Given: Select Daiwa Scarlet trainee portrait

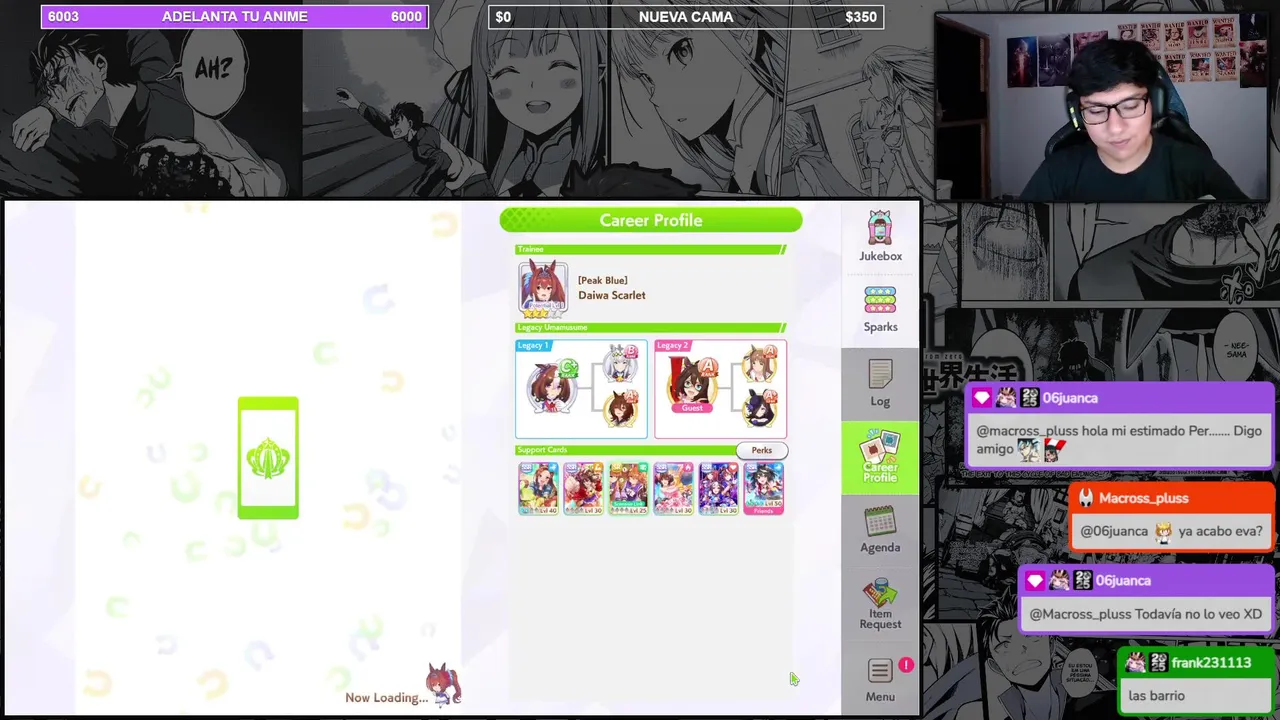Looking at the screenshot, I should tap(543, 289).
